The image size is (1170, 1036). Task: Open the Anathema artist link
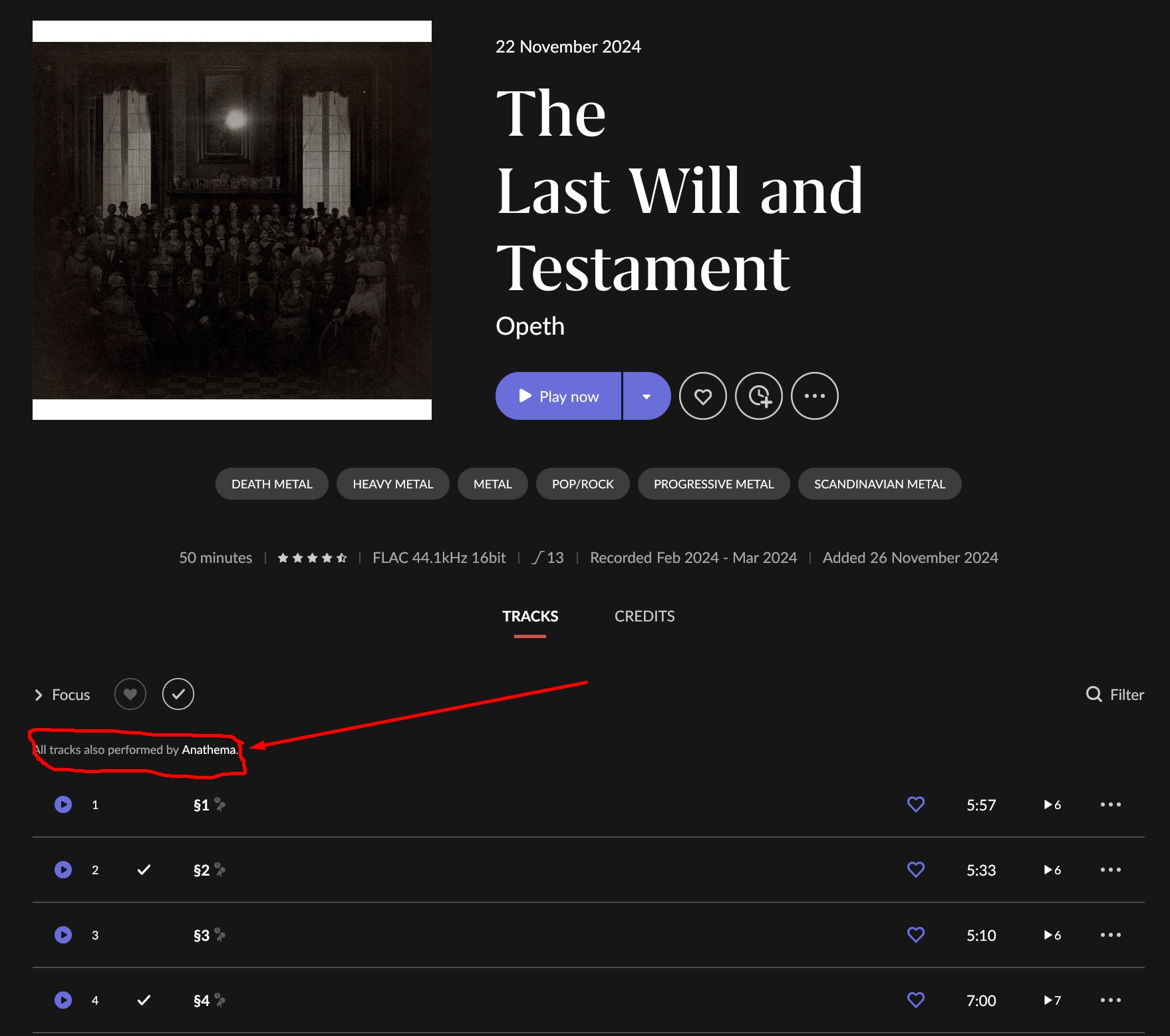click(209, 750)
